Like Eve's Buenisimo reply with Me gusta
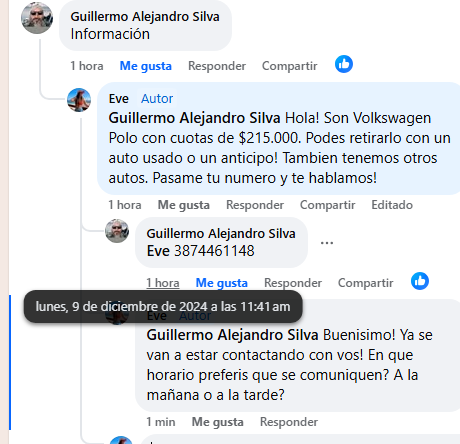The height and width of the screenshot is (444, 460). [x=218, y=422]
